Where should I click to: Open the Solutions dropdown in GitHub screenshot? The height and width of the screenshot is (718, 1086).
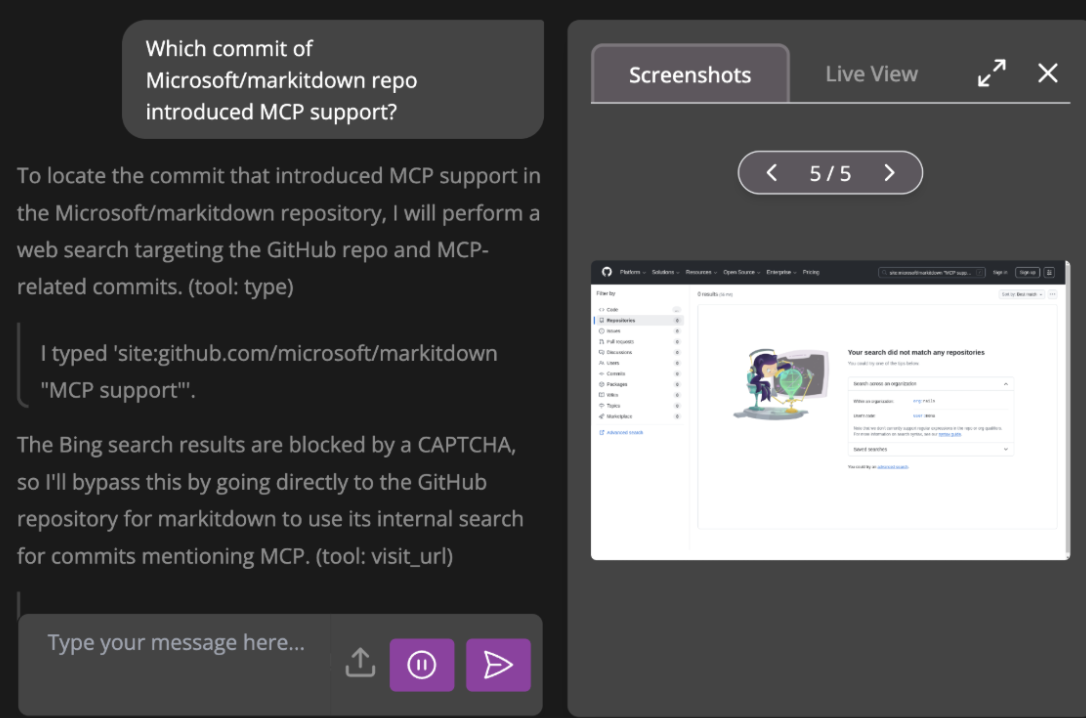[x=665, y=272]
